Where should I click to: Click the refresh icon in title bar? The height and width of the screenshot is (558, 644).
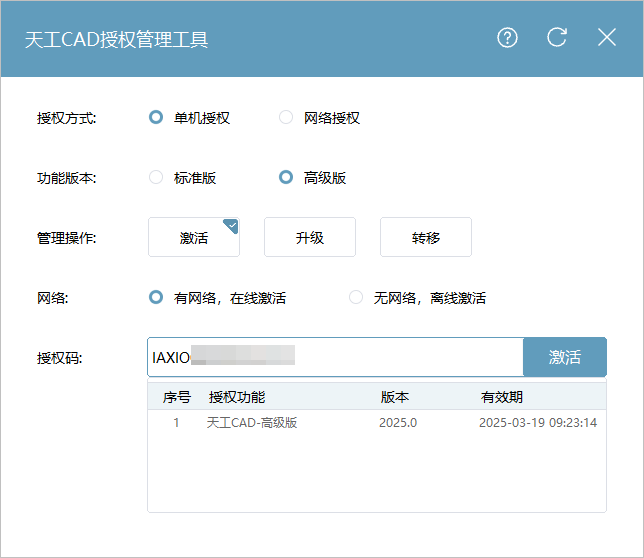point(557,38)
